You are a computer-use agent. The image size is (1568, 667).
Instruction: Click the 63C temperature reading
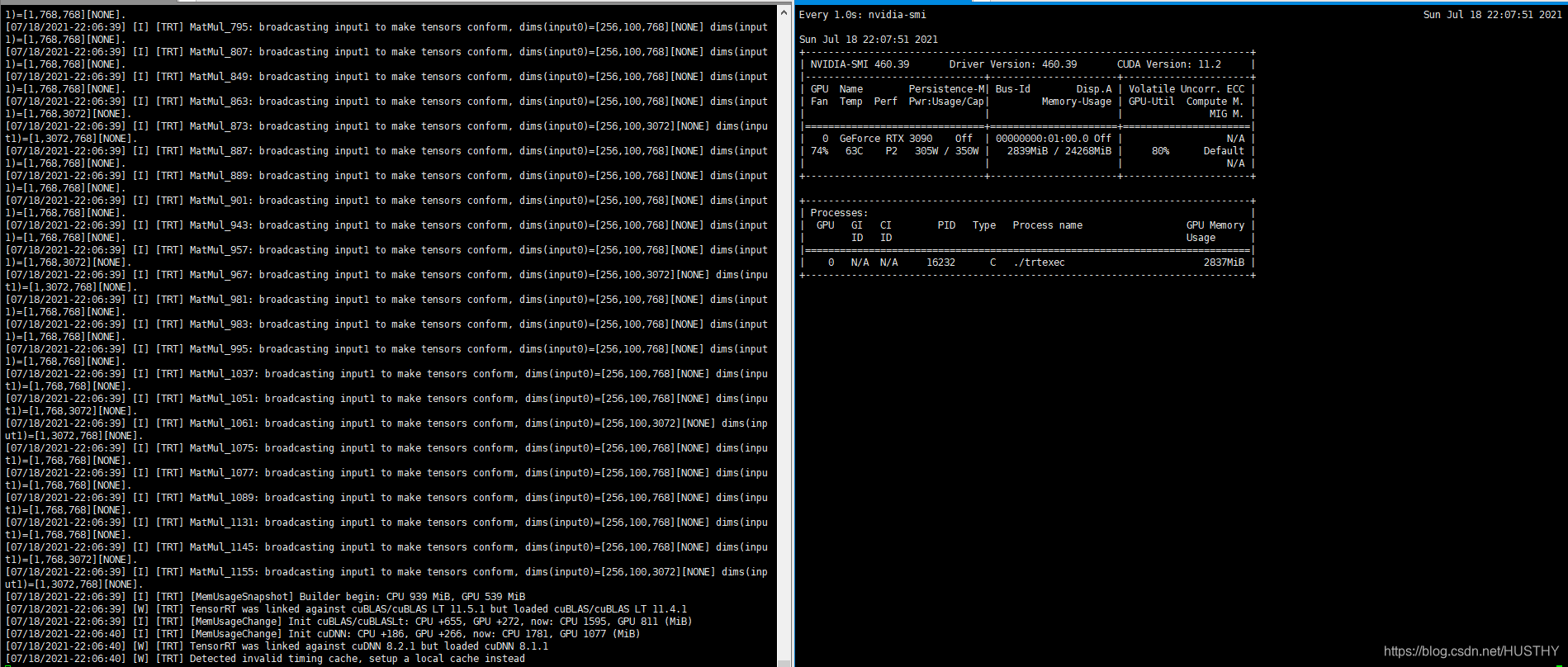pyautogui.click(x=854, y=151)
